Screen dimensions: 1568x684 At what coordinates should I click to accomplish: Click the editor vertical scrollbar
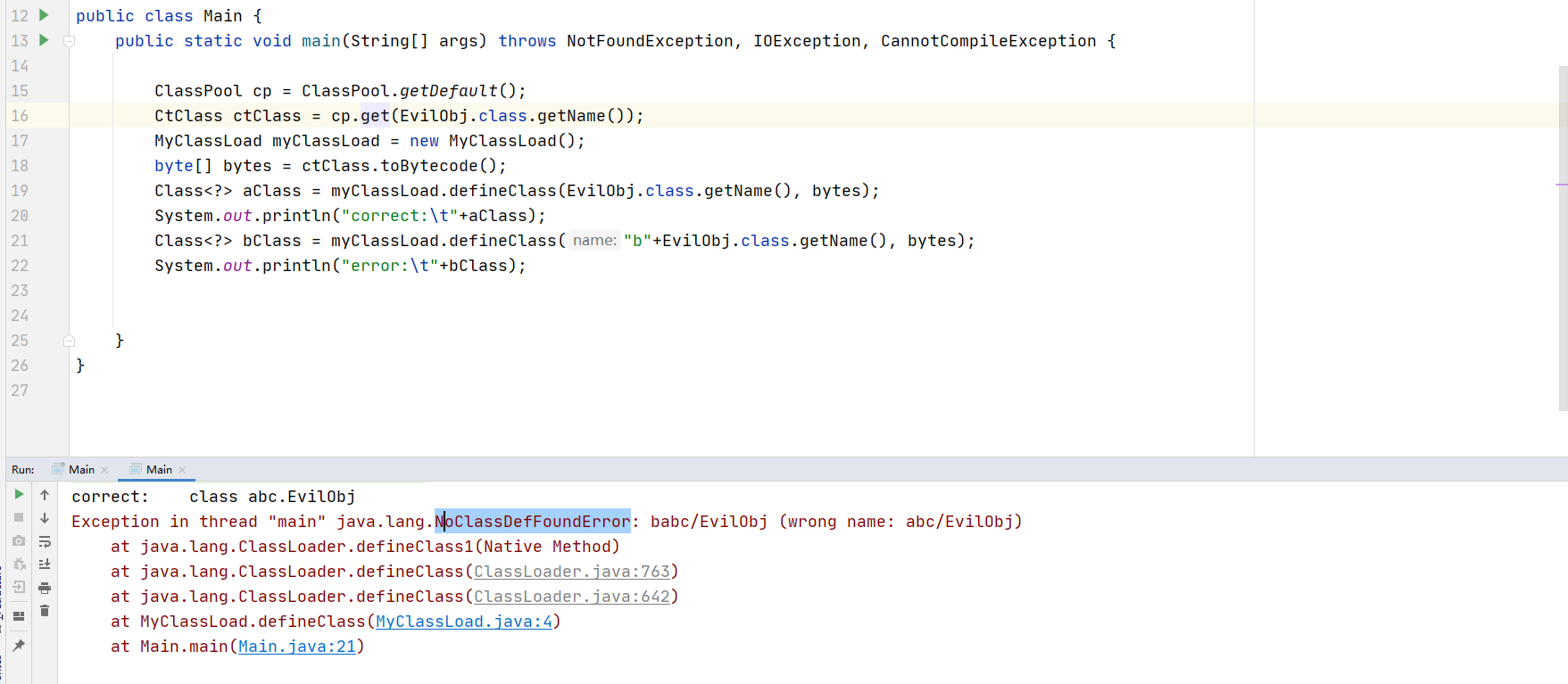click(1562, 232)
